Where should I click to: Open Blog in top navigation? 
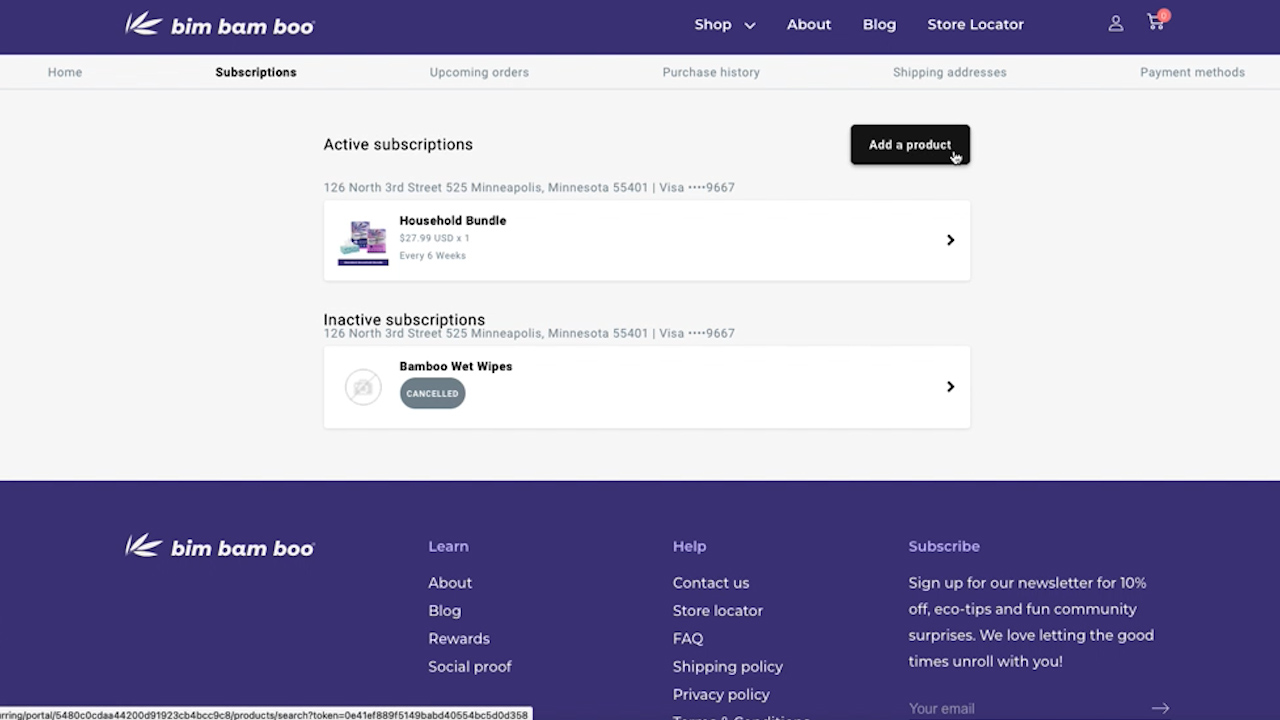coord(879,25)
